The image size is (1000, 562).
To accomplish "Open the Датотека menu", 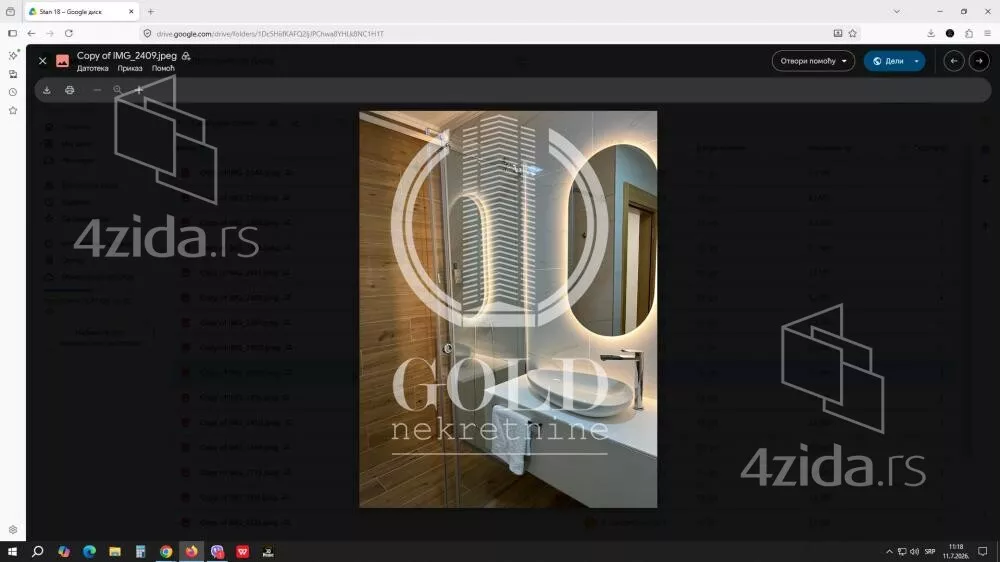I will click(92, 68).
